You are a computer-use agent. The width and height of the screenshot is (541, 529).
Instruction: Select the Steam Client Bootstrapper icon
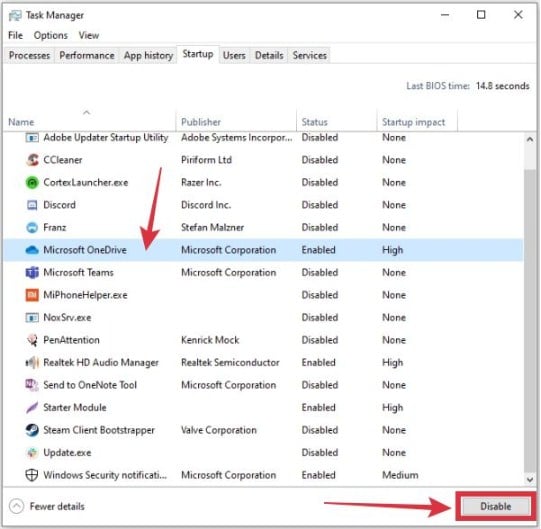[x=32, y=430]
